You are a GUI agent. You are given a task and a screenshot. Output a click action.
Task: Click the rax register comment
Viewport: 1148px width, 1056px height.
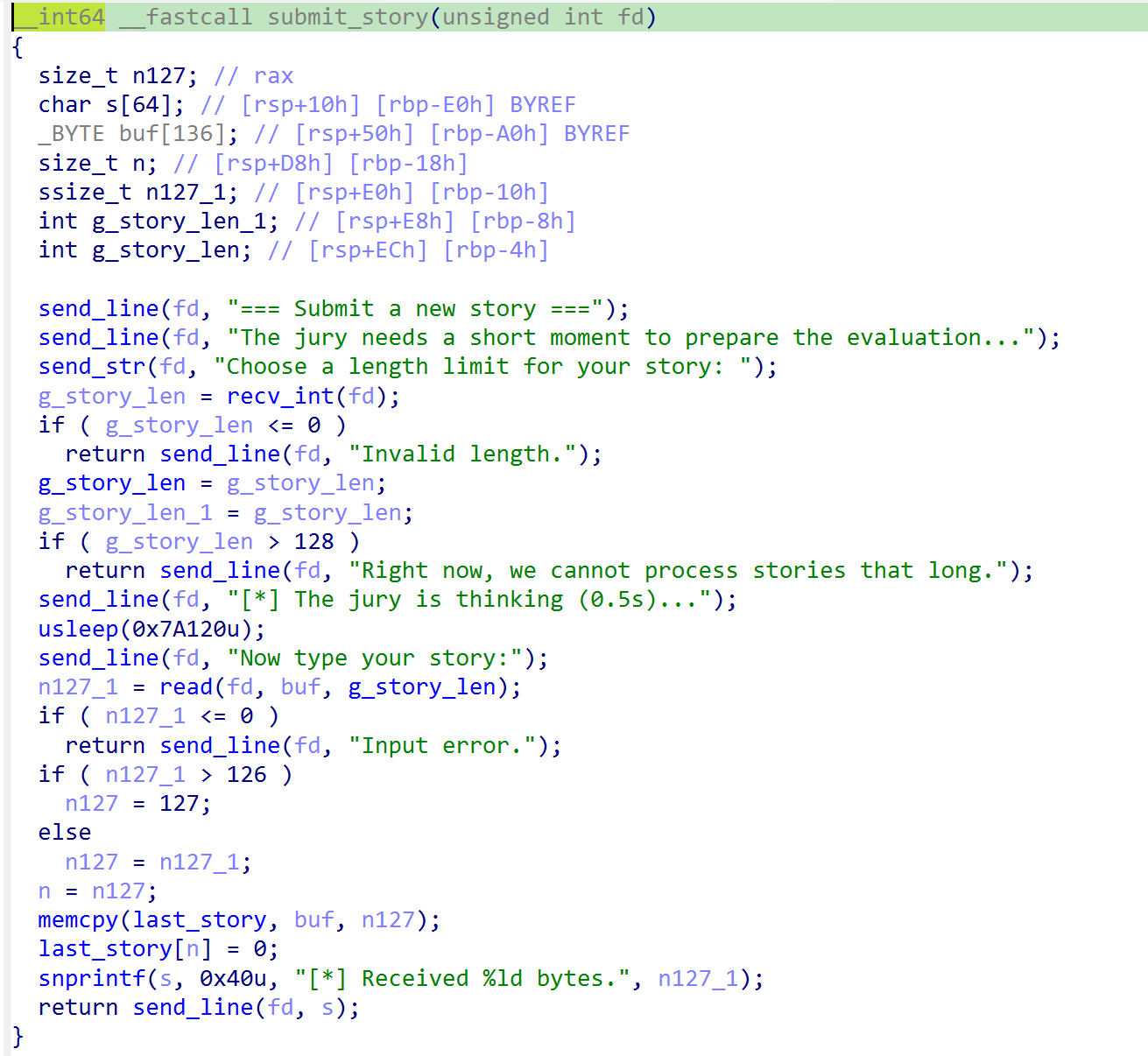click(273, 76)
